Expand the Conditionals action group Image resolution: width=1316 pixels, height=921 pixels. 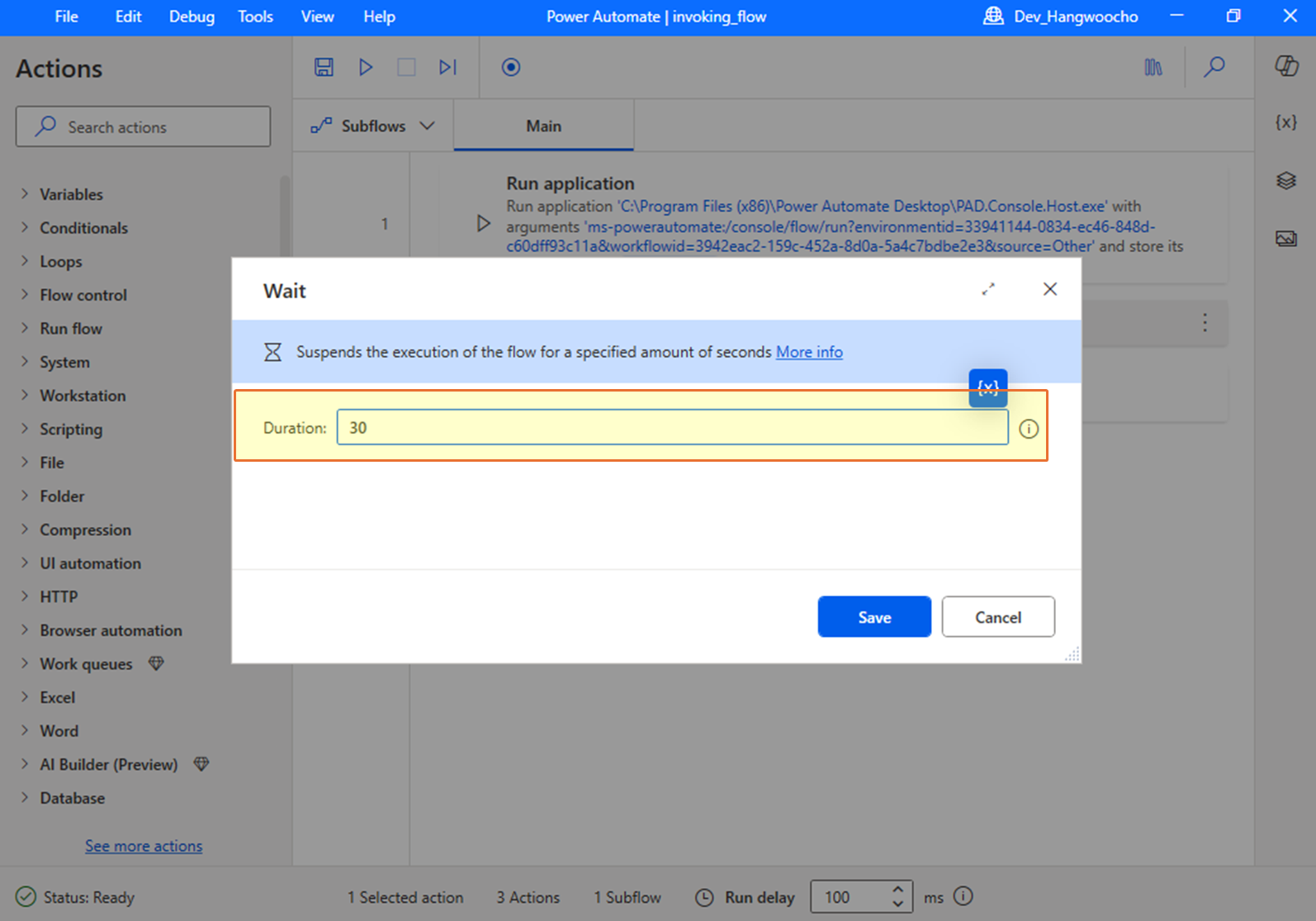25,227
